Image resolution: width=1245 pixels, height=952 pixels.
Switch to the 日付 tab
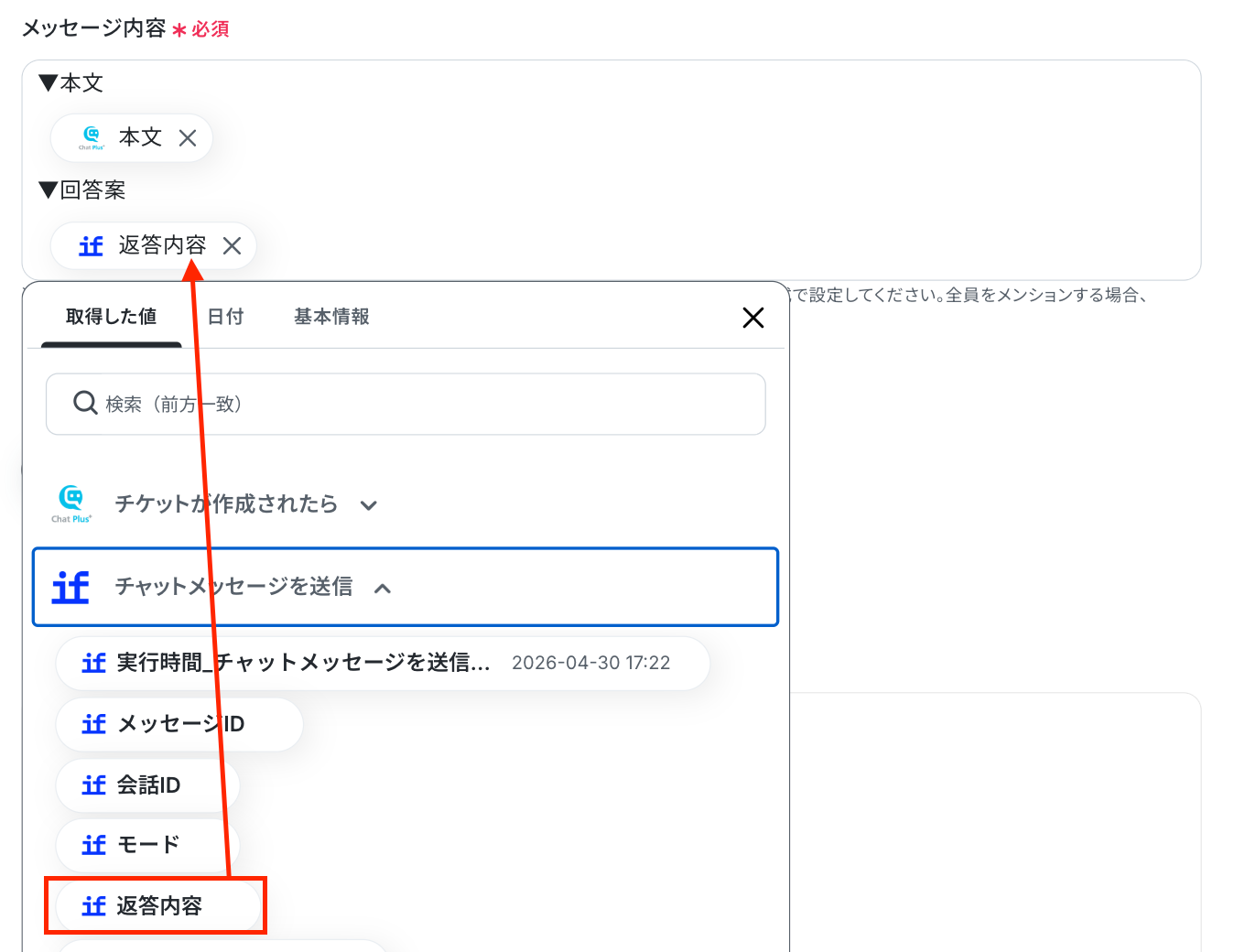225,317
